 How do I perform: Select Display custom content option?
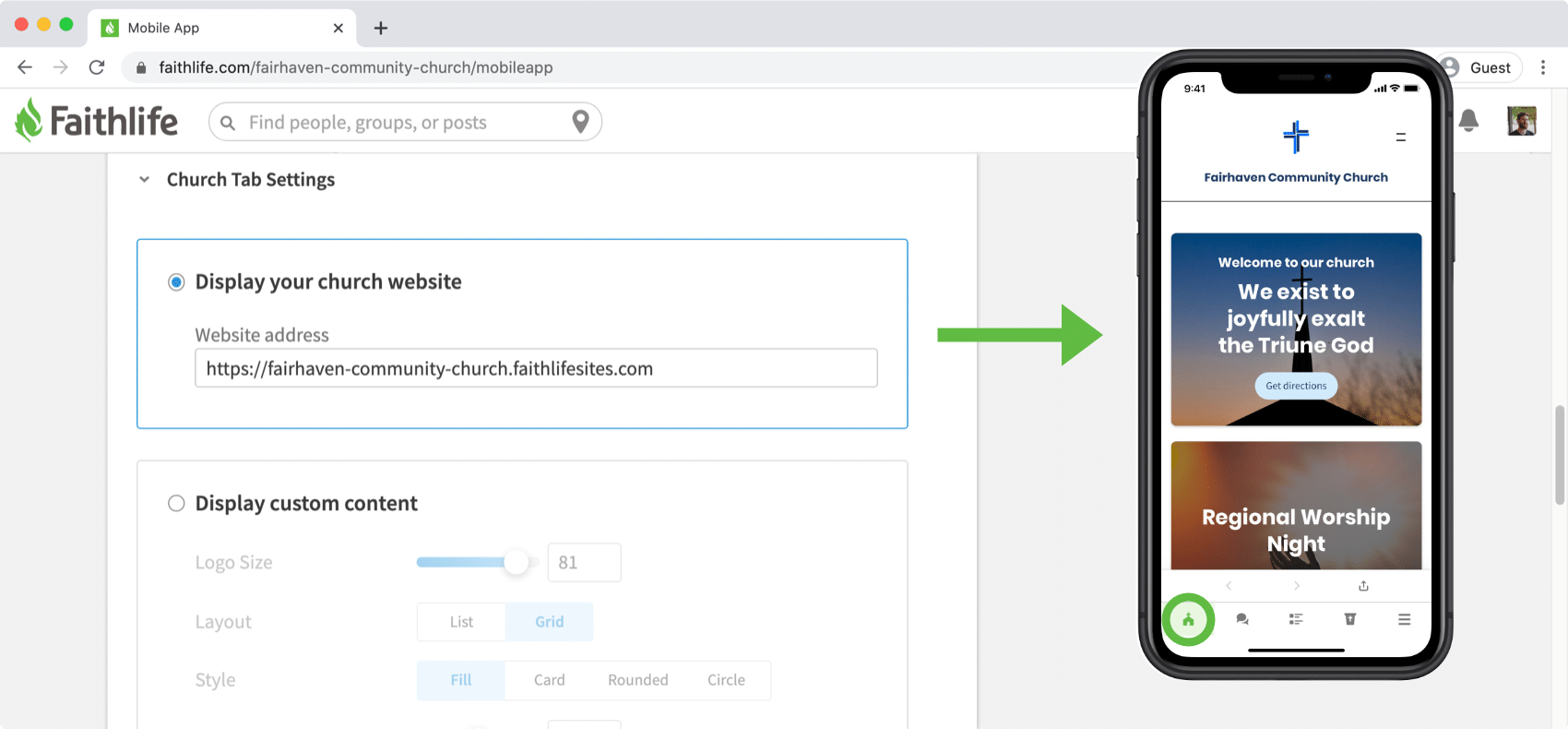pyautogui.click(x=176, y=504)
